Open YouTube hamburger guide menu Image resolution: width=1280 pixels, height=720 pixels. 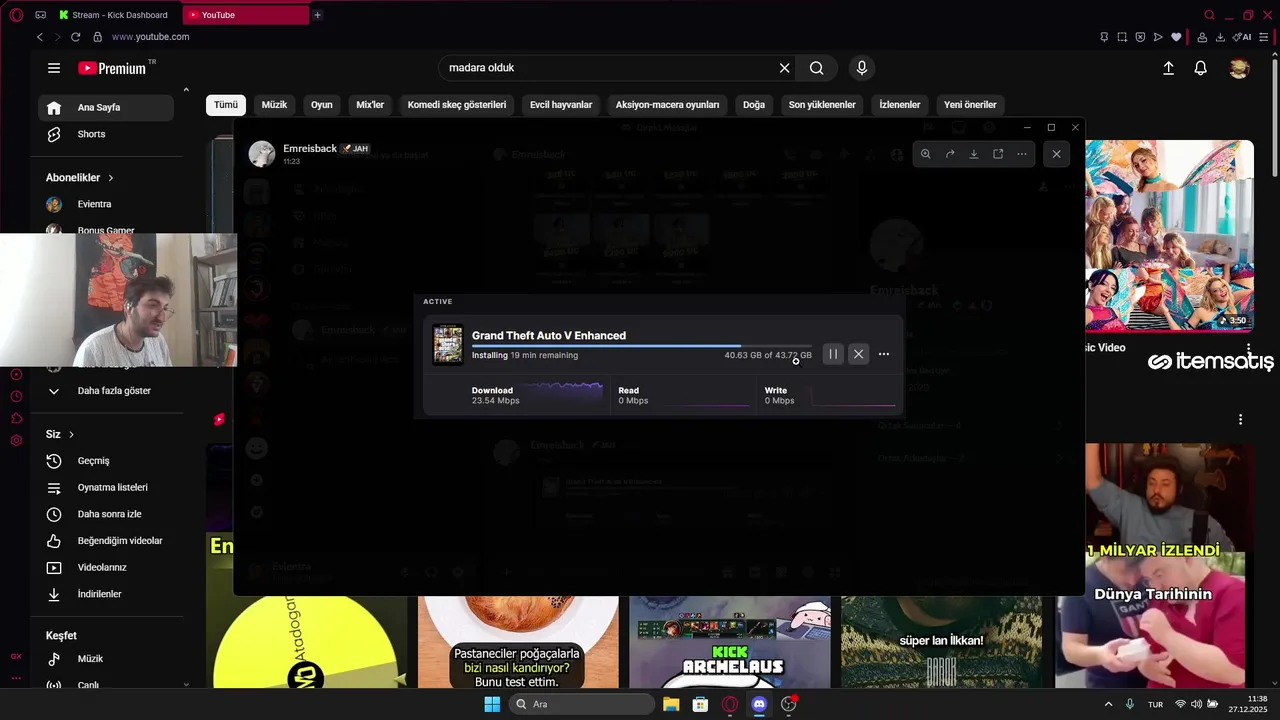click(54, 68)
